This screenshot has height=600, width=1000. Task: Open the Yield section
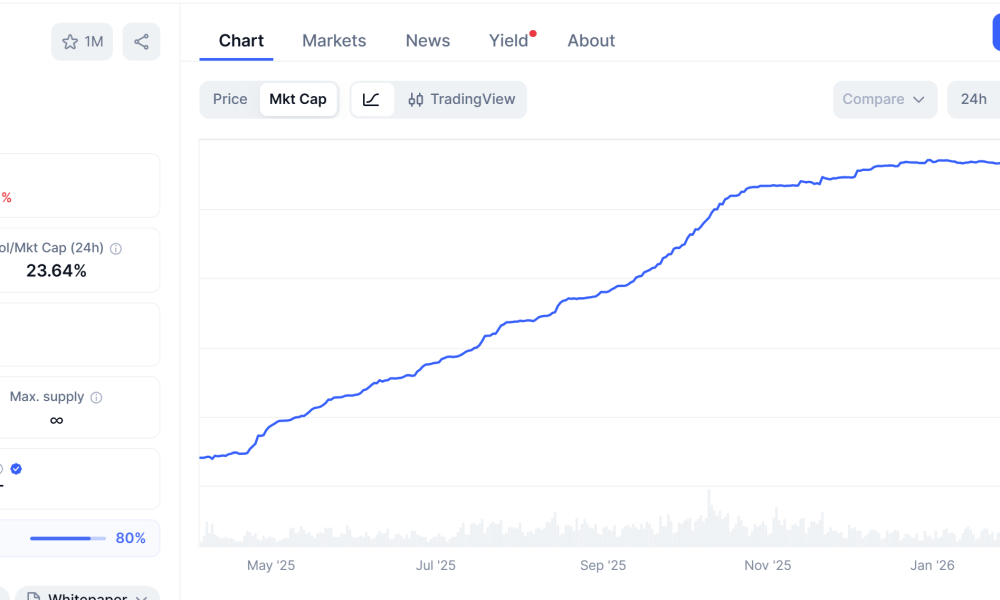507,40
